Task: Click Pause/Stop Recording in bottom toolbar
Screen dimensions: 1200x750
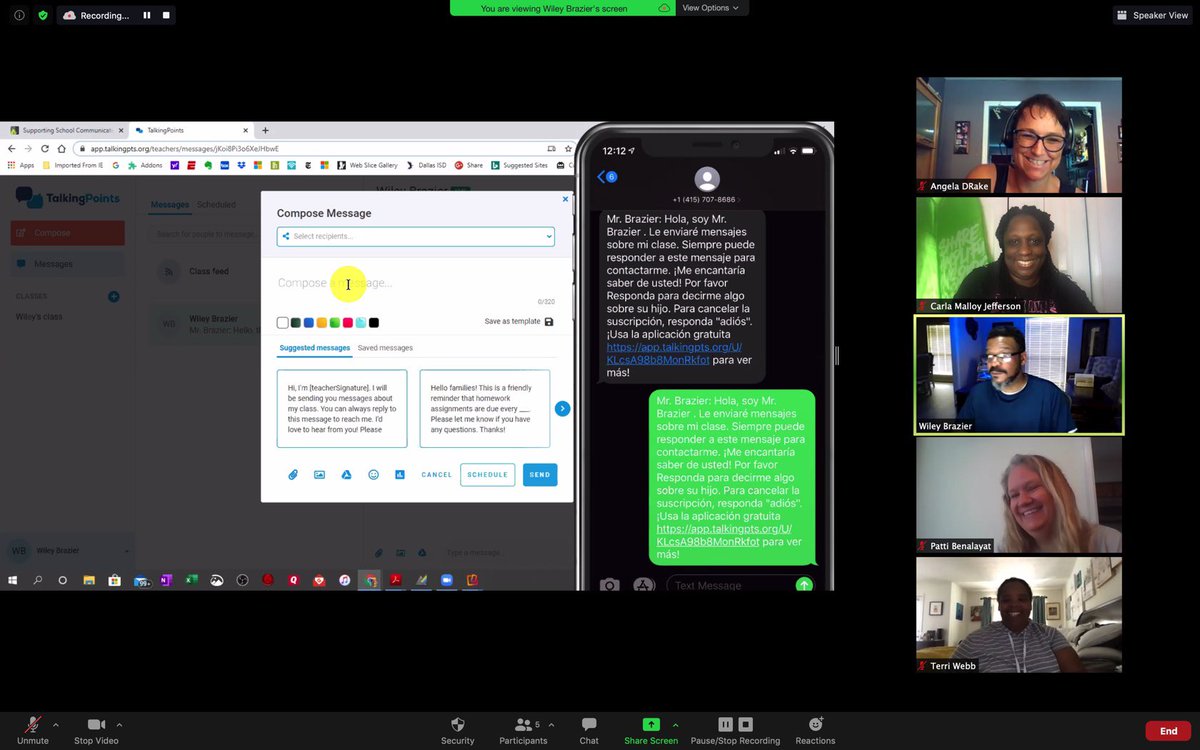Action: click(x=735, y=730)
